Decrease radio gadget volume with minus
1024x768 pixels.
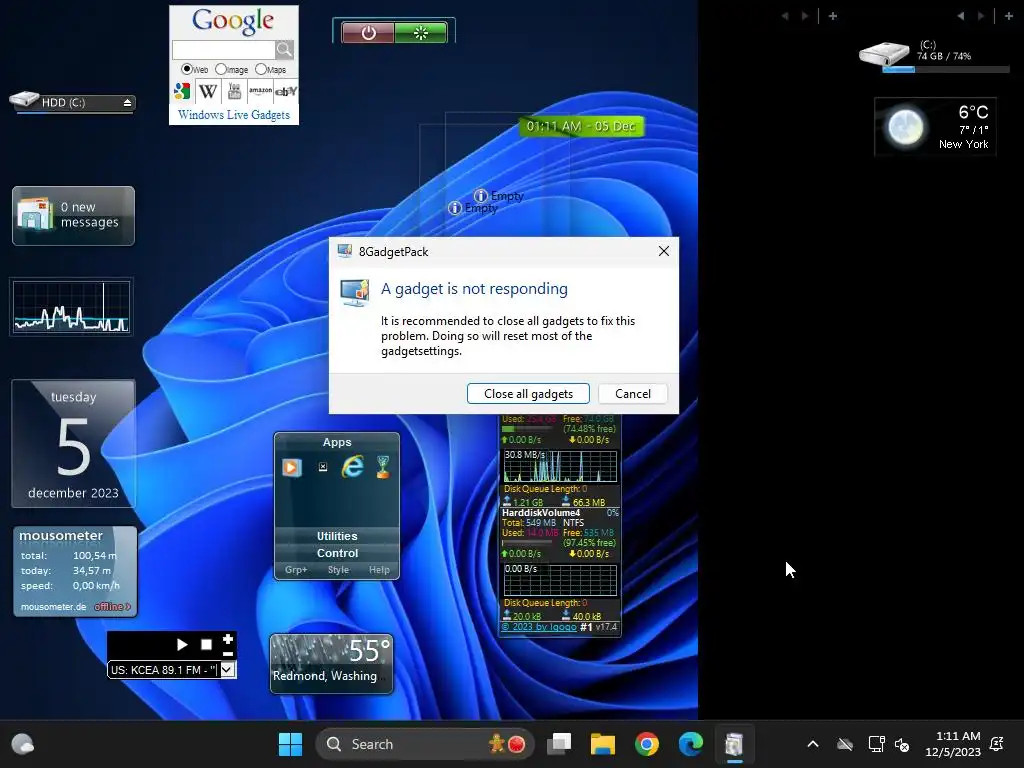228,653
